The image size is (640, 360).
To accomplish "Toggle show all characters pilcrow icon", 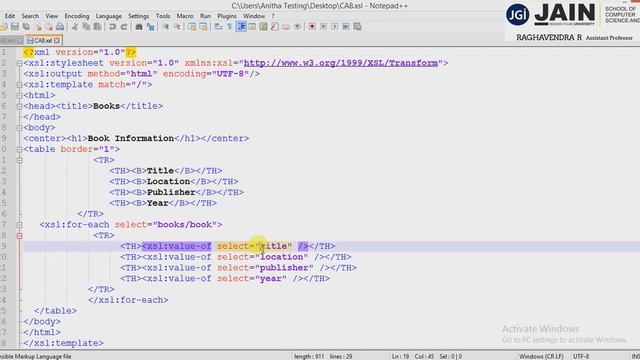I will click(x=229, y=27).
